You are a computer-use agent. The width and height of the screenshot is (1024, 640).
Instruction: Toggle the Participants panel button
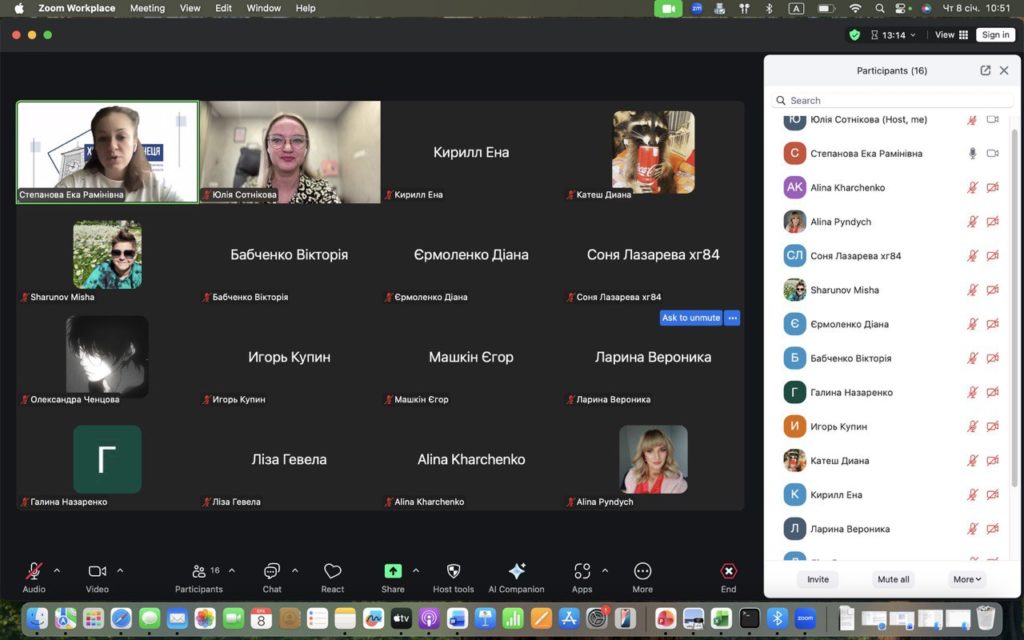coord(199,571)
